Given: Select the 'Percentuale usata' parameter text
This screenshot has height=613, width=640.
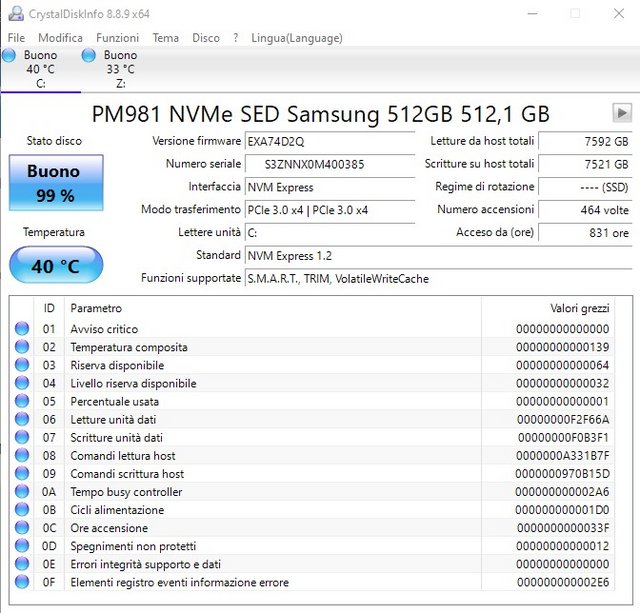Looking at the screenshot, I should 115,402.
